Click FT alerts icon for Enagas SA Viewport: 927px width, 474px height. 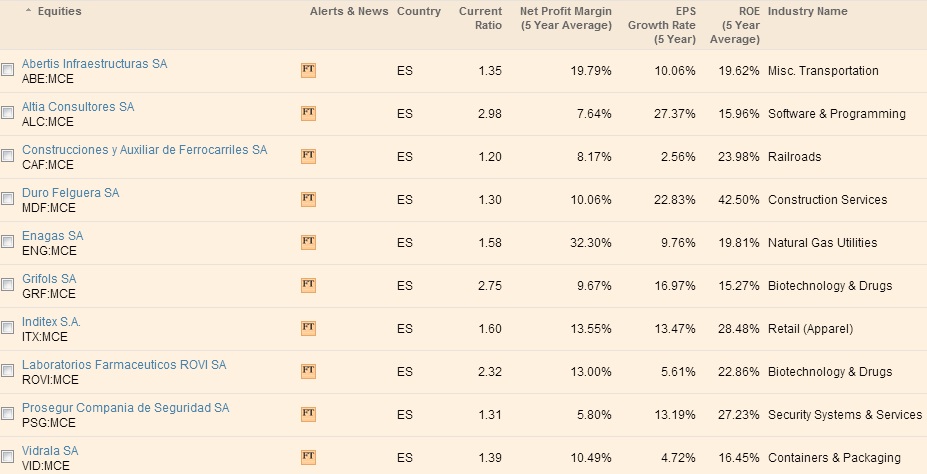click(x=308, y=243)
